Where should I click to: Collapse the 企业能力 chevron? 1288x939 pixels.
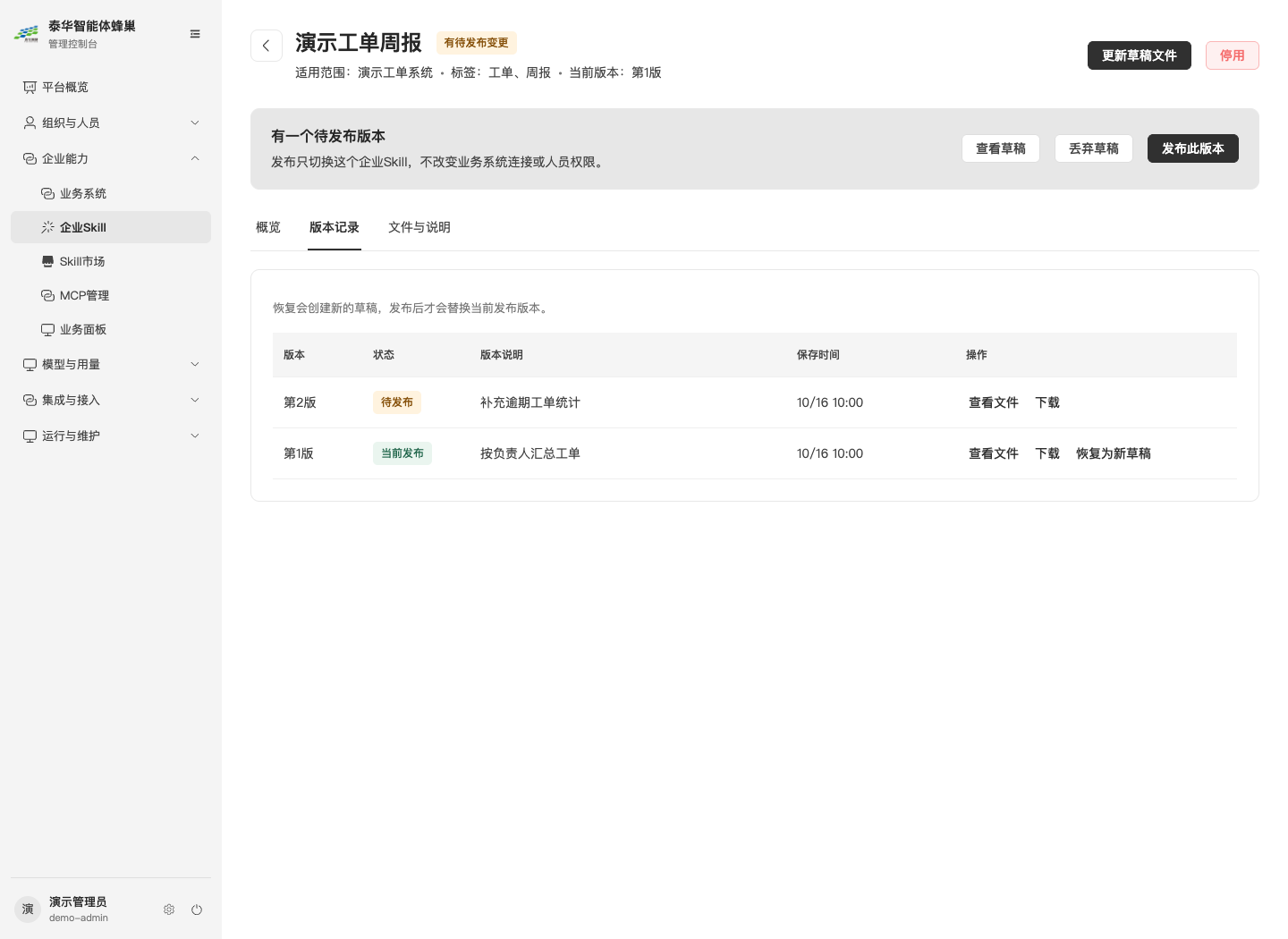195,158
